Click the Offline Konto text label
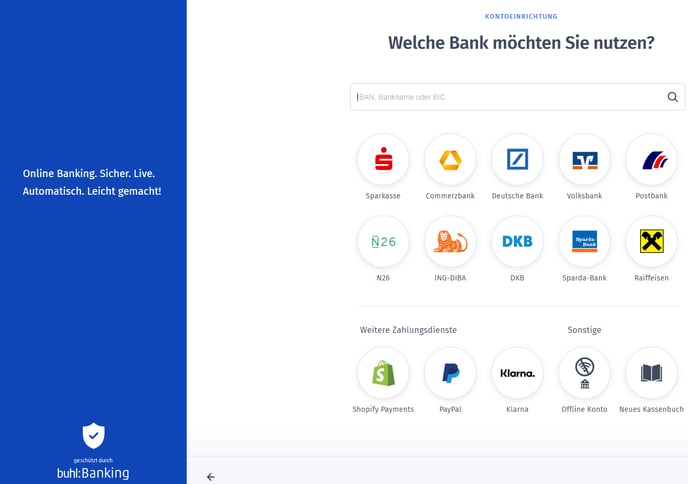688x484 pixels. [584, 409]
